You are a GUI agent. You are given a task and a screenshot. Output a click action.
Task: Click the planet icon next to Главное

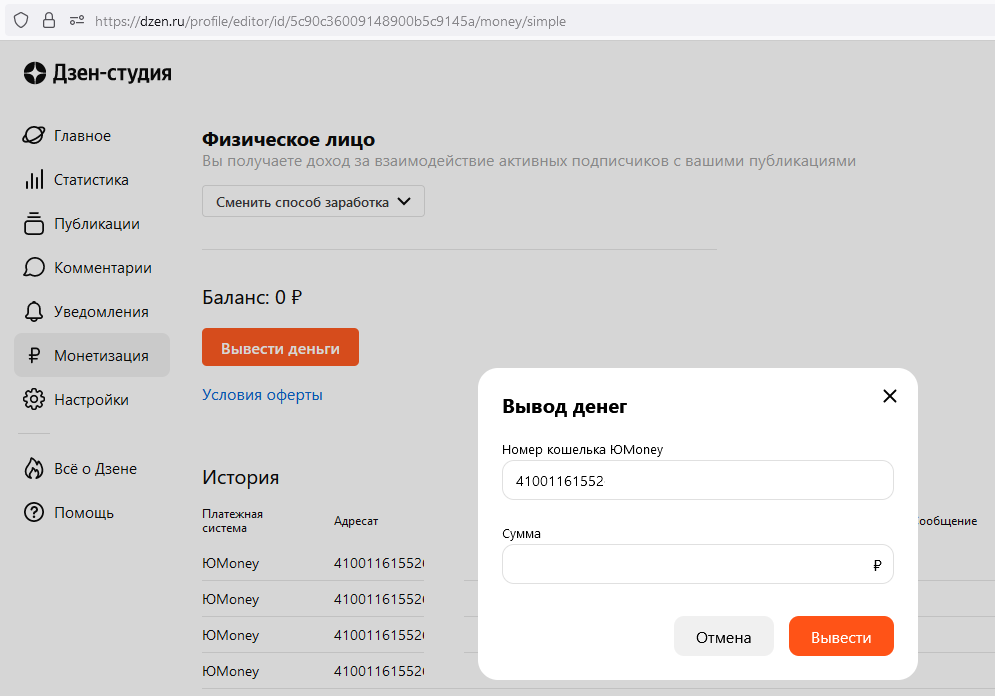coord(34,135)
